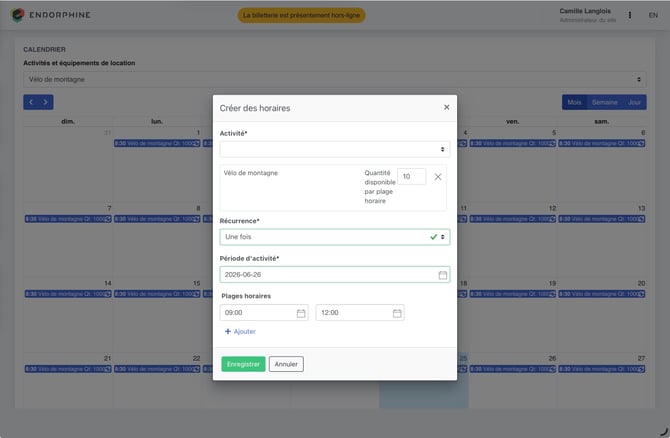670x438 pixels.
Task: Open the Vélo de montagne event on day 14
Action: (x=68, y=294)
